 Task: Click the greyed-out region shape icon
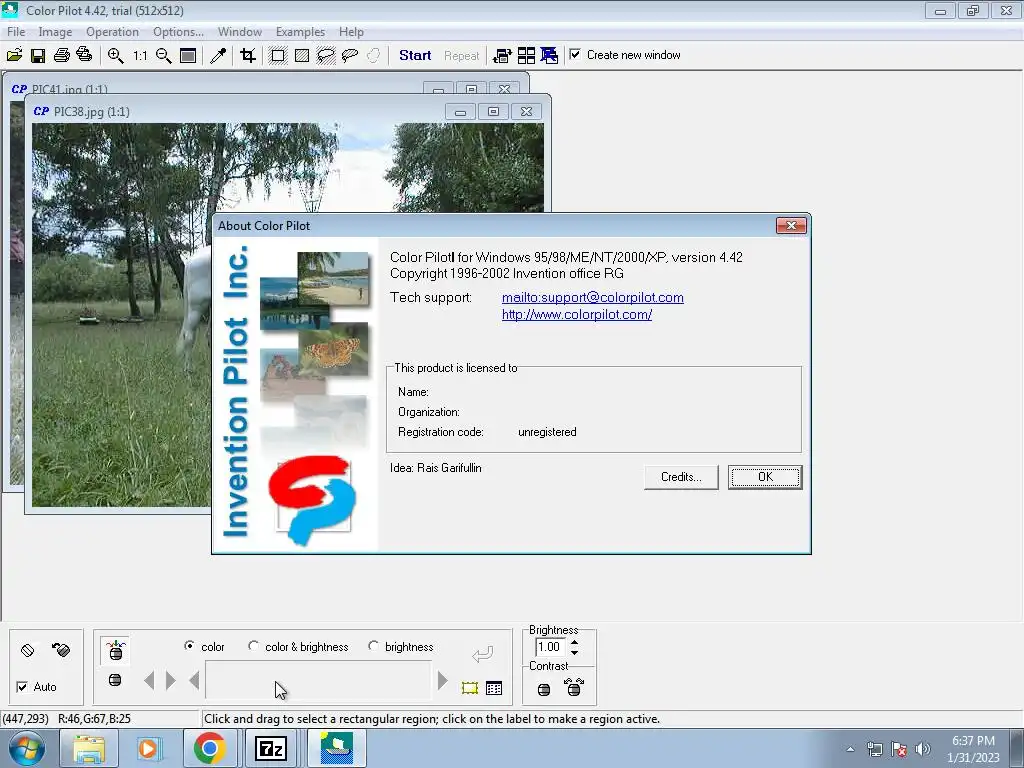374,56
